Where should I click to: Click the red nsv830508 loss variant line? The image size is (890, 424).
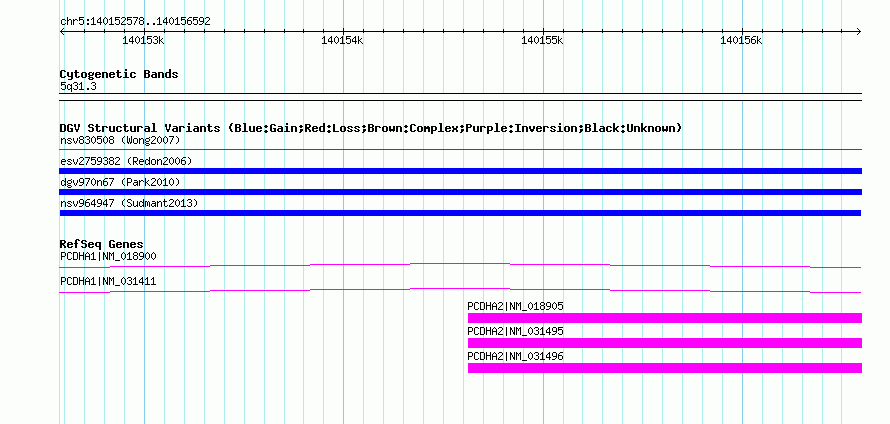click(x=460, y=150)
